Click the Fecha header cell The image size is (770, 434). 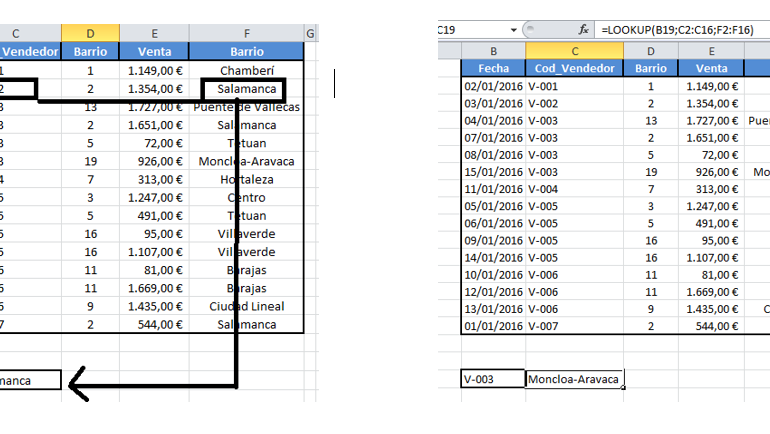[494, 68]
